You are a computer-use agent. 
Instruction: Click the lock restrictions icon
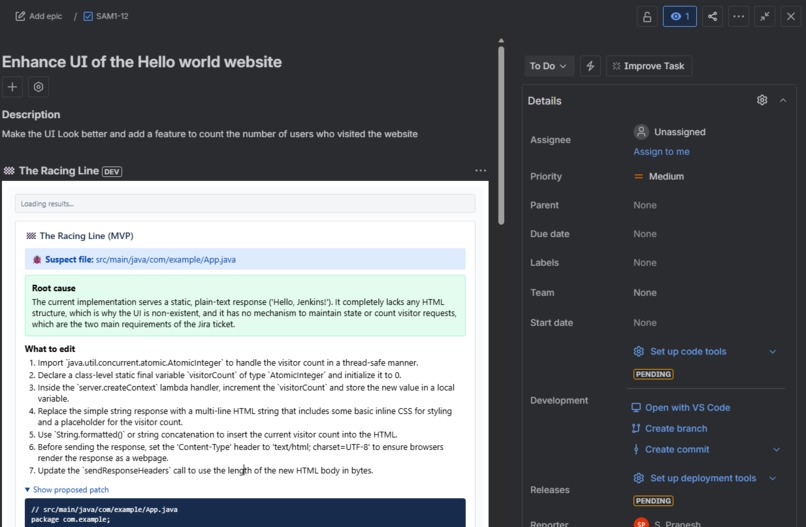(647, 16)
